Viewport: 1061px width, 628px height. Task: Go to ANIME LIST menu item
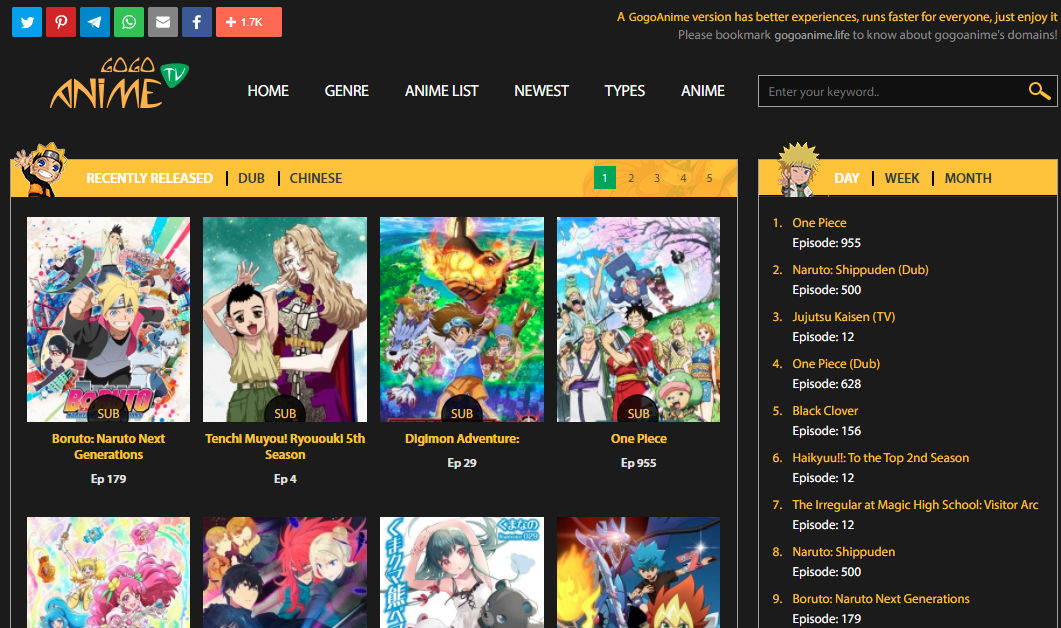pyautogui.click(x=441, y=91)
